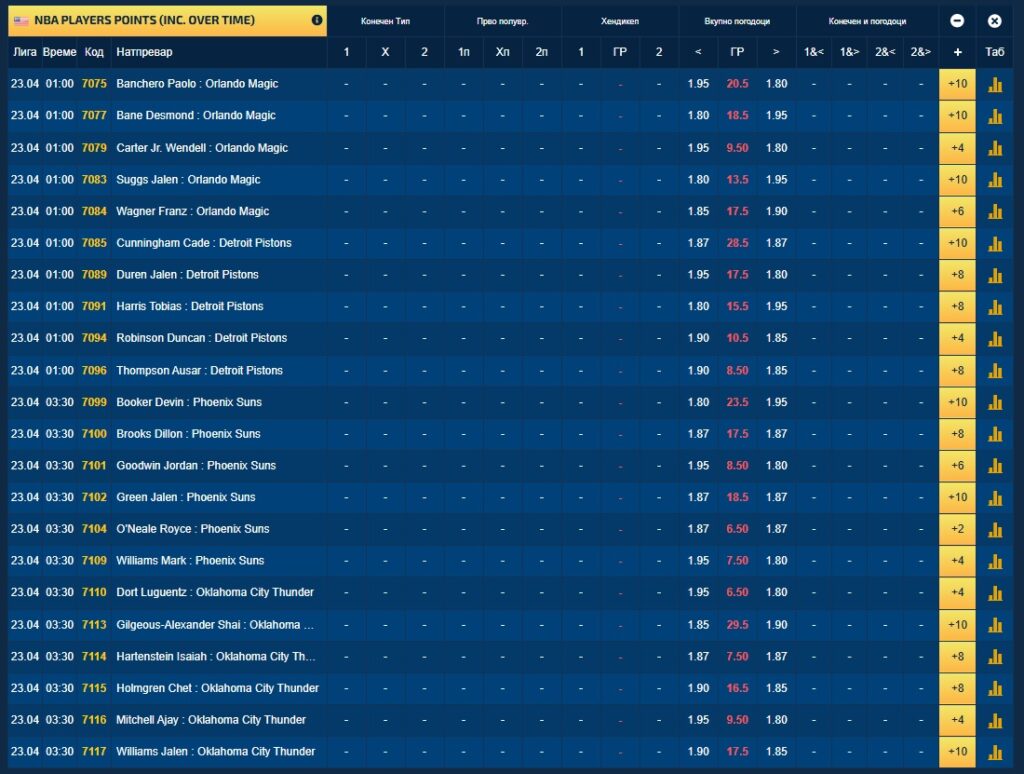Open the Duren Jalen : Detroit Pistons row
The height and width of the screenshot is (774, 1024).
(x=187, y=275)
